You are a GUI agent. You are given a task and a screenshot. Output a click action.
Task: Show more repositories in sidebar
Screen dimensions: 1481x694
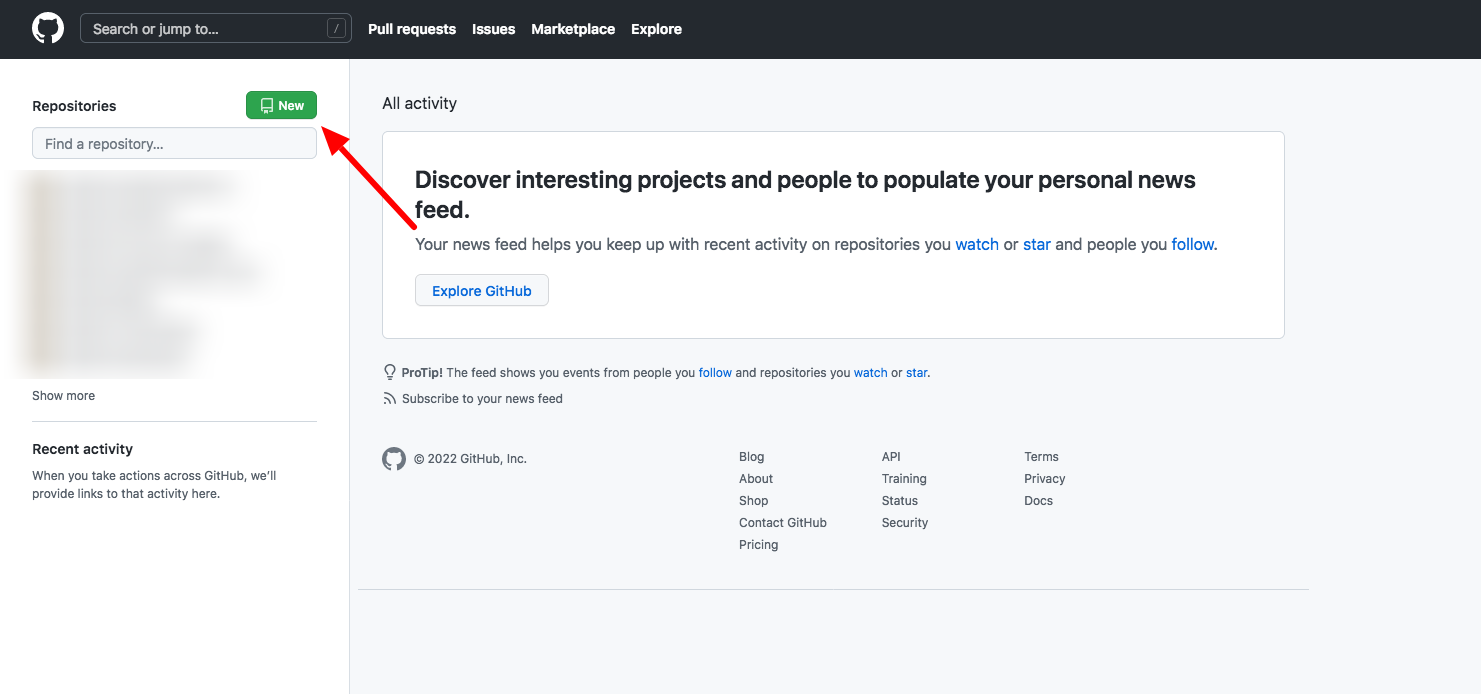point(63,396)
